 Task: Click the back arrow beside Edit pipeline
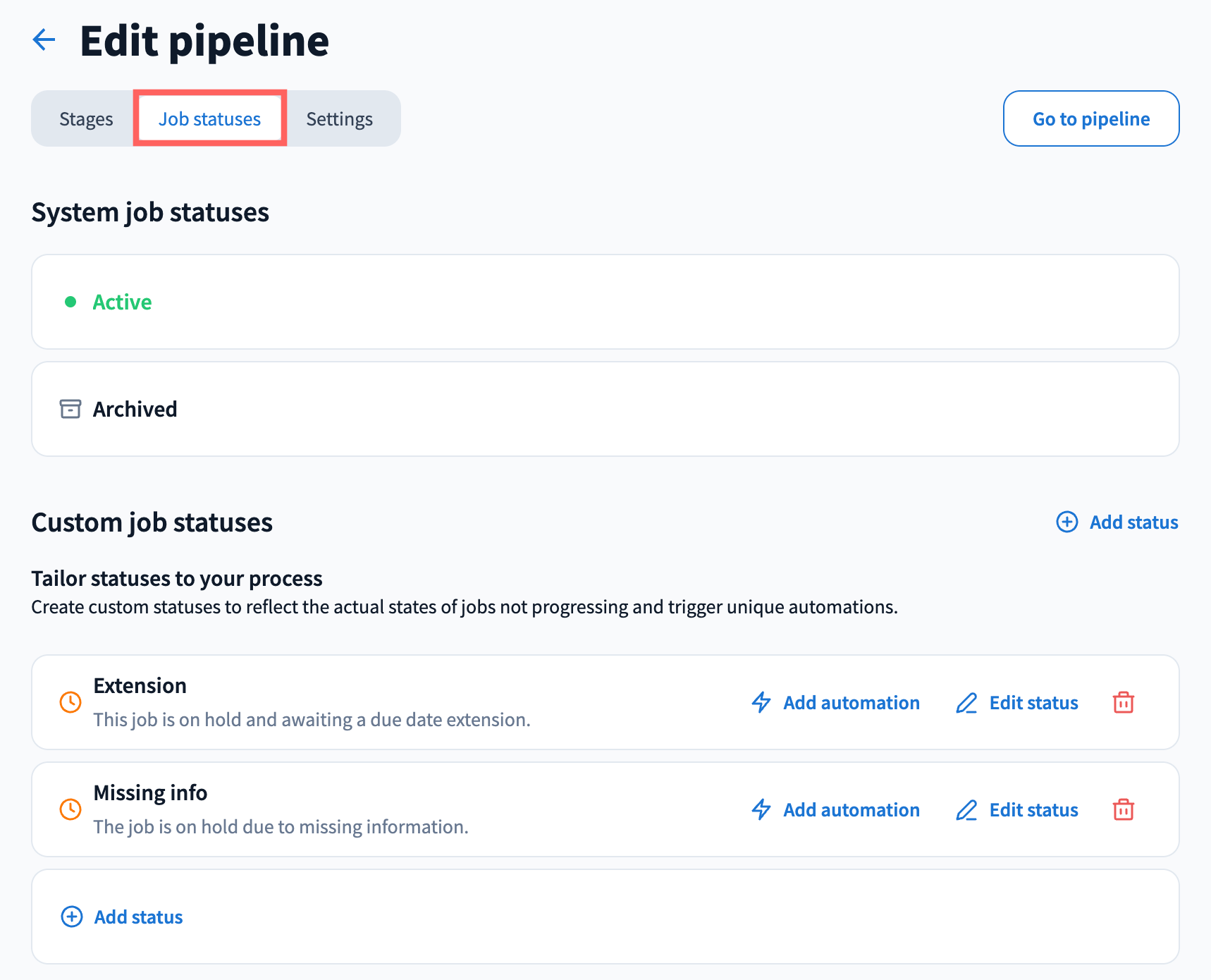point(44,40)
